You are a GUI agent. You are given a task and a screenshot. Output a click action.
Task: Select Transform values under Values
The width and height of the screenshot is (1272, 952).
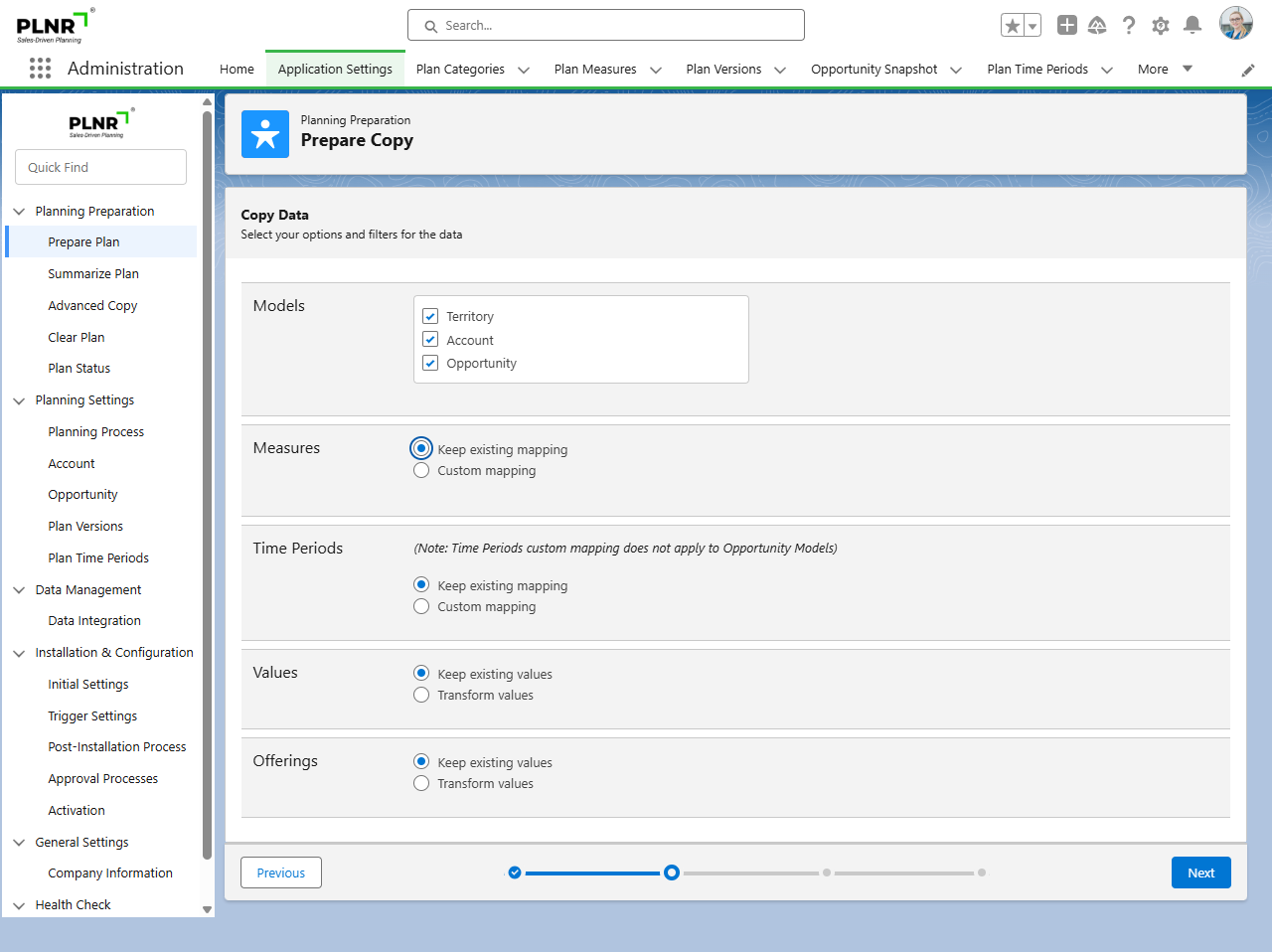pos(421,695)
